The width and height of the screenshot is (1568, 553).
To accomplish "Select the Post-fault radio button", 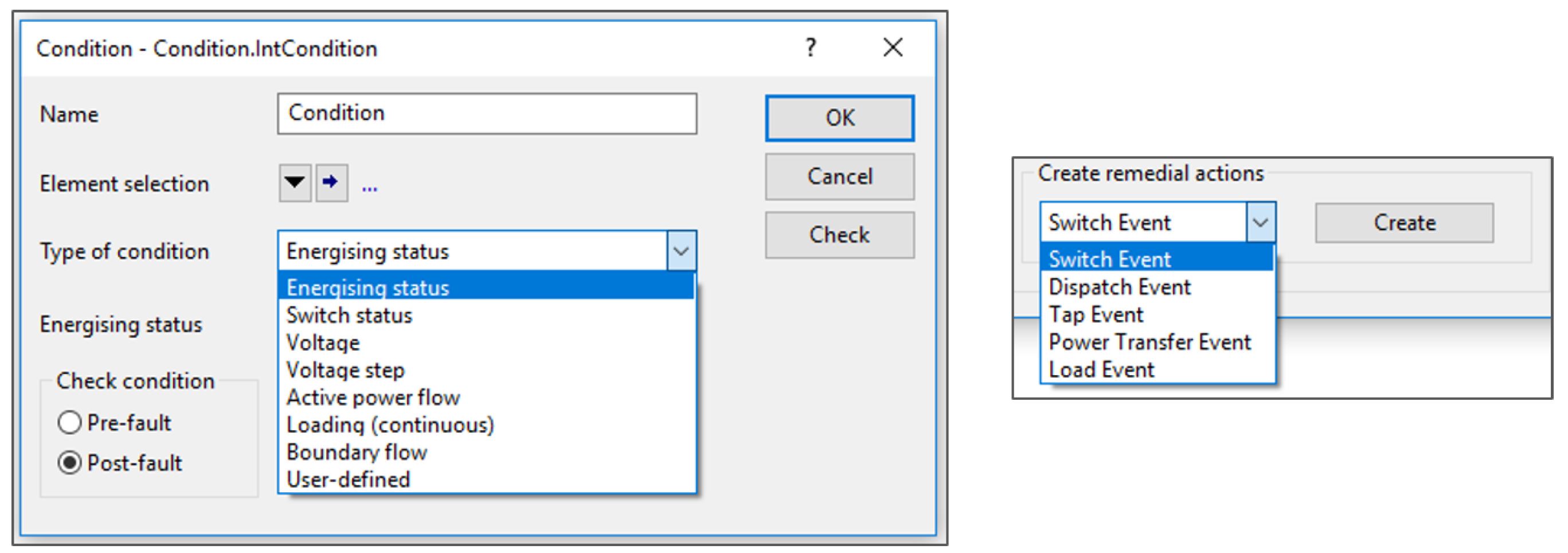I will (x=69, y=463).
